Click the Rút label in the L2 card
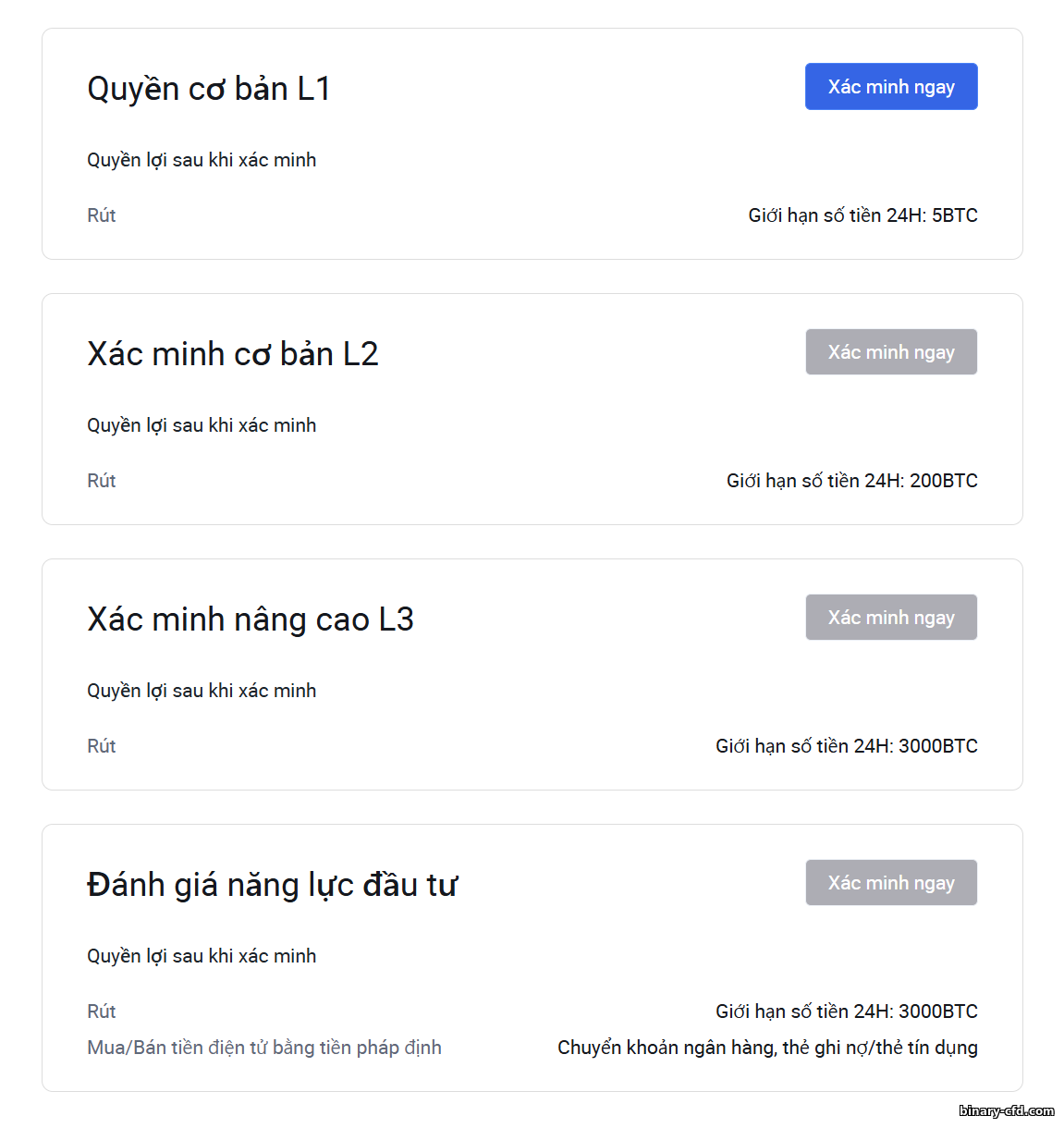This screenshot has width=1064, height=1128. (102, 481)
